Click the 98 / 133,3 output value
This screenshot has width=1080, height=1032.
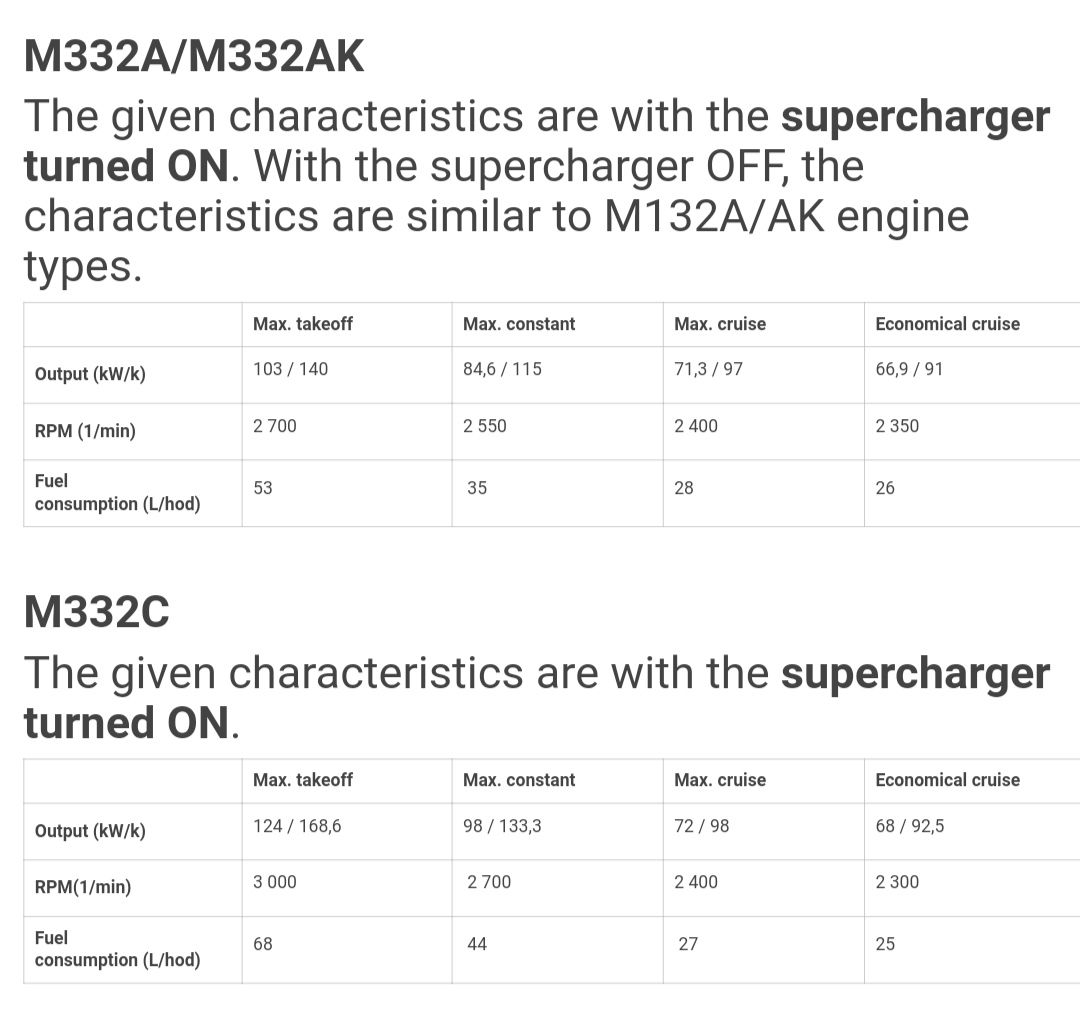pos(502,826)
